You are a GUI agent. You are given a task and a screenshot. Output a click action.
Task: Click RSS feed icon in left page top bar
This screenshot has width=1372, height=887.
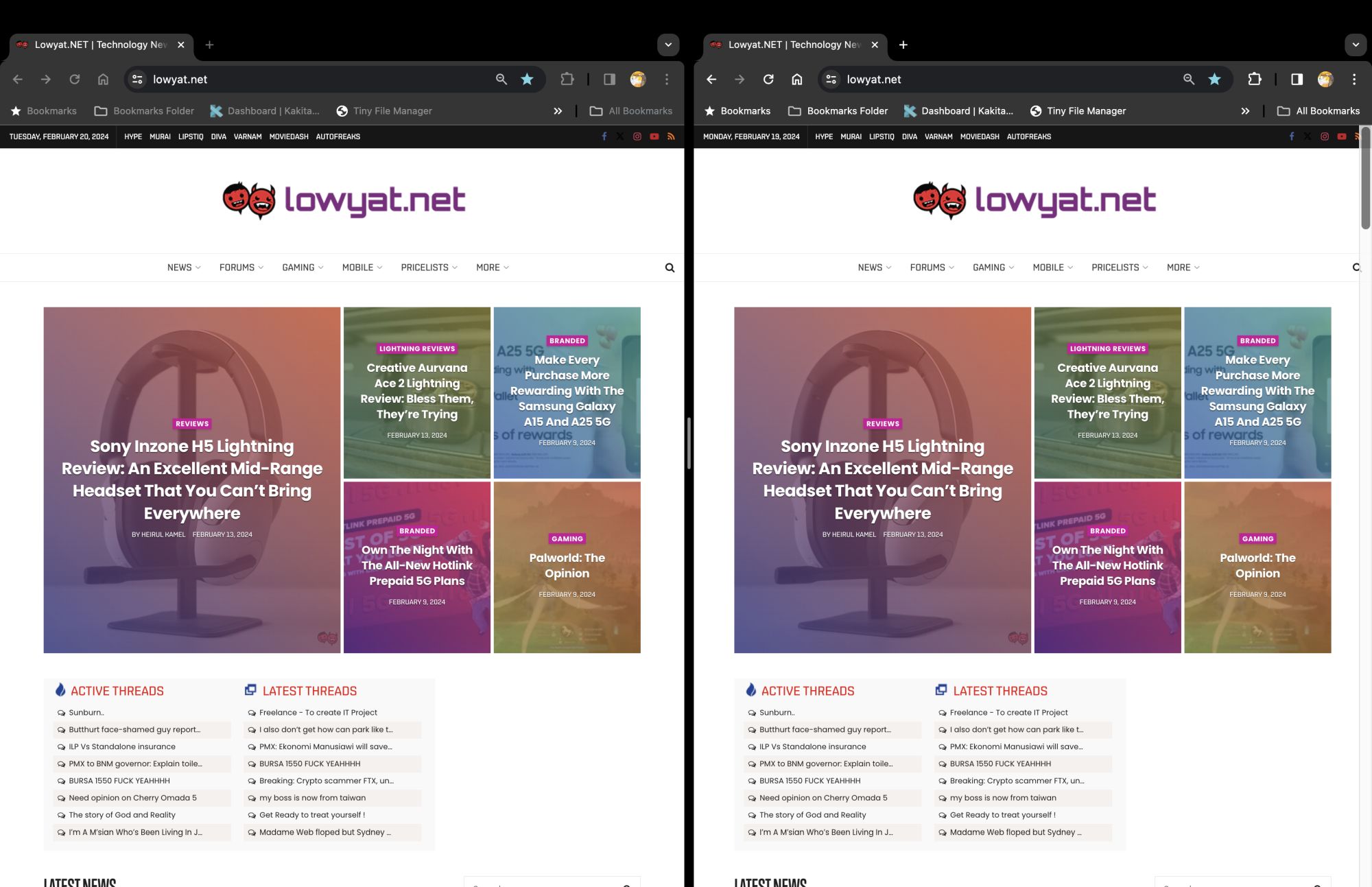click(x=671, y=137)
